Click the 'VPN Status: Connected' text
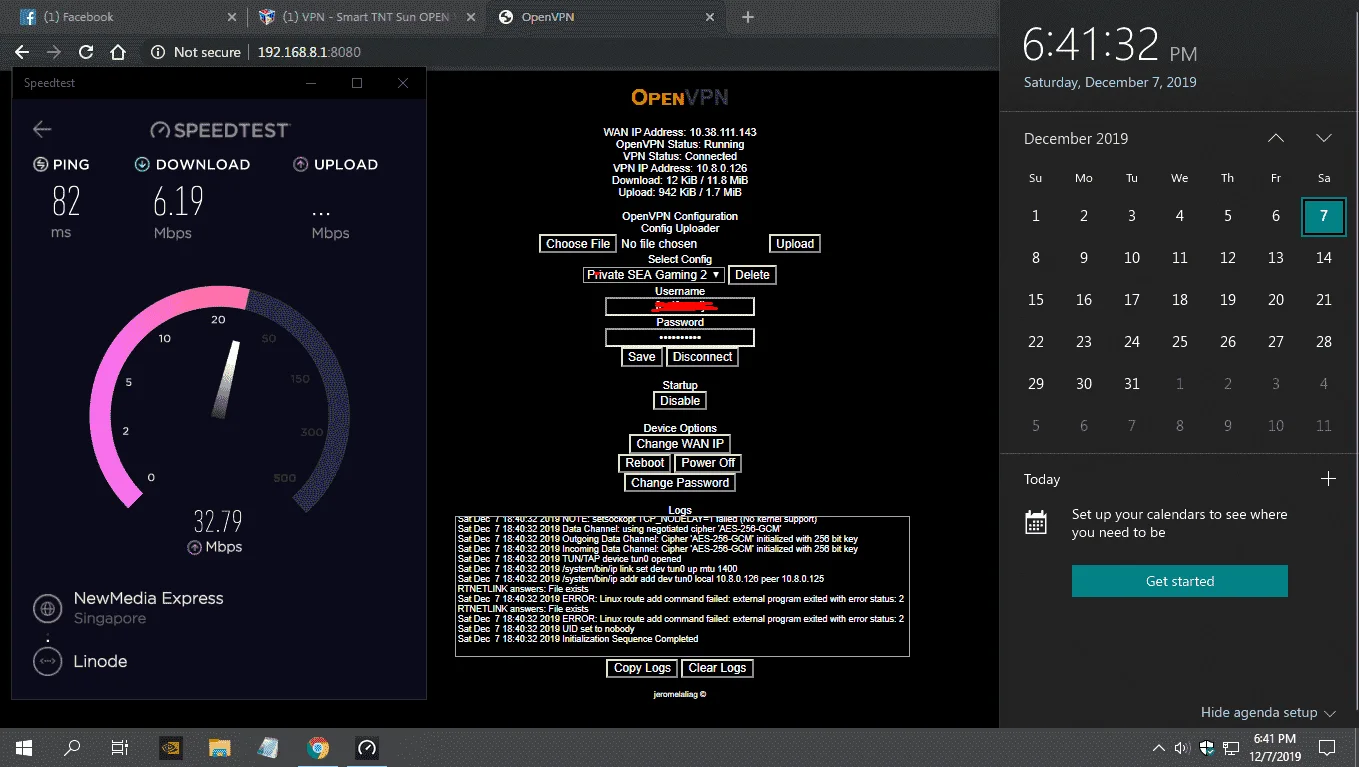Viewport: 1359px width, 767px height. tap(680, 156)
